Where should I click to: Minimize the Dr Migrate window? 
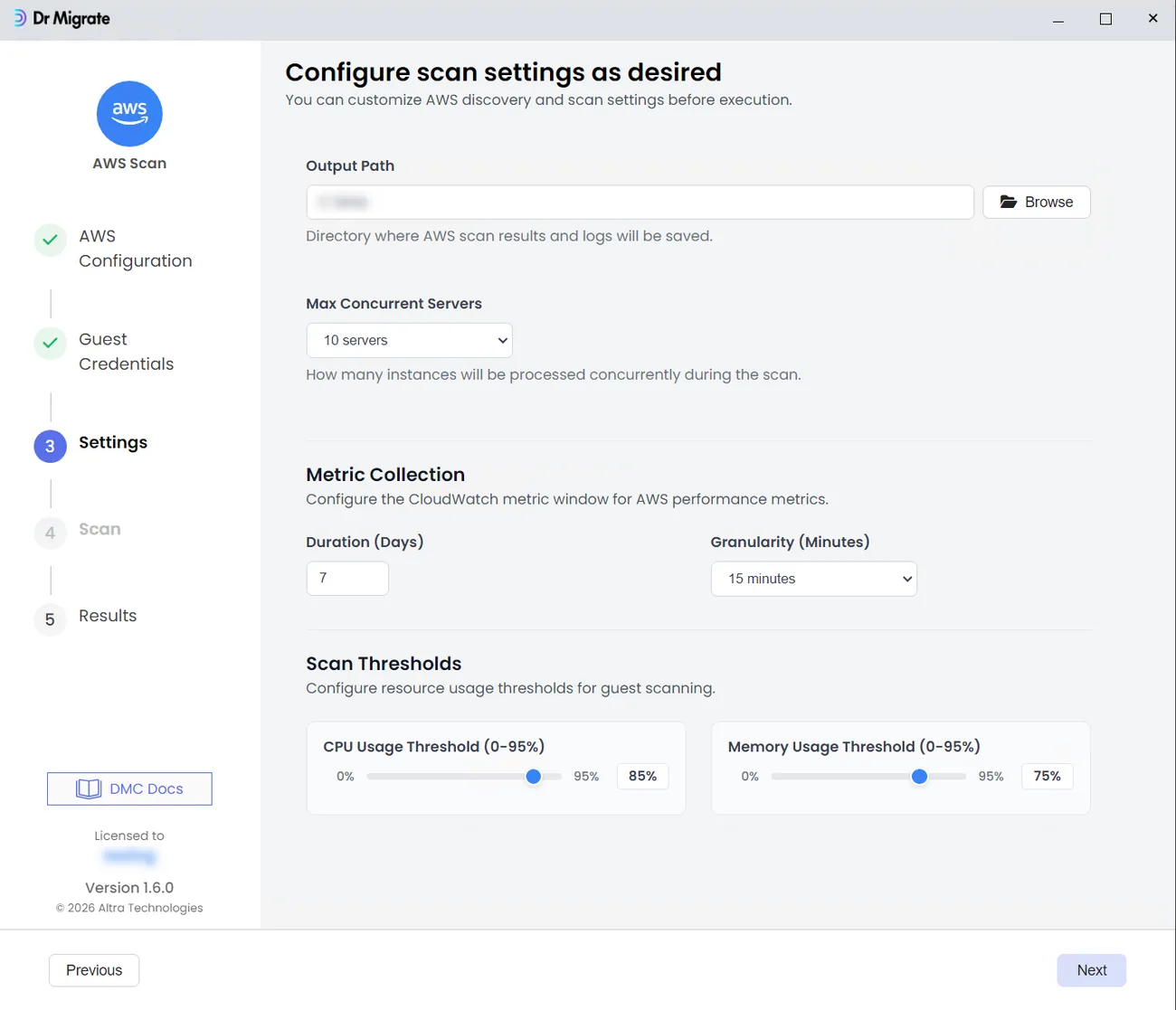[1058, 19]
